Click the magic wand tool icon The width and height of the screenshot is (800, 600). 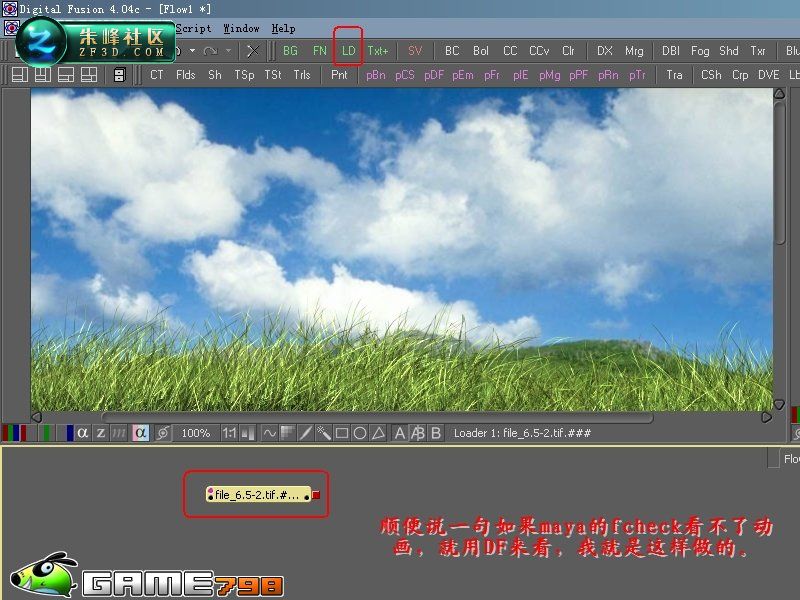coord(323,433)
